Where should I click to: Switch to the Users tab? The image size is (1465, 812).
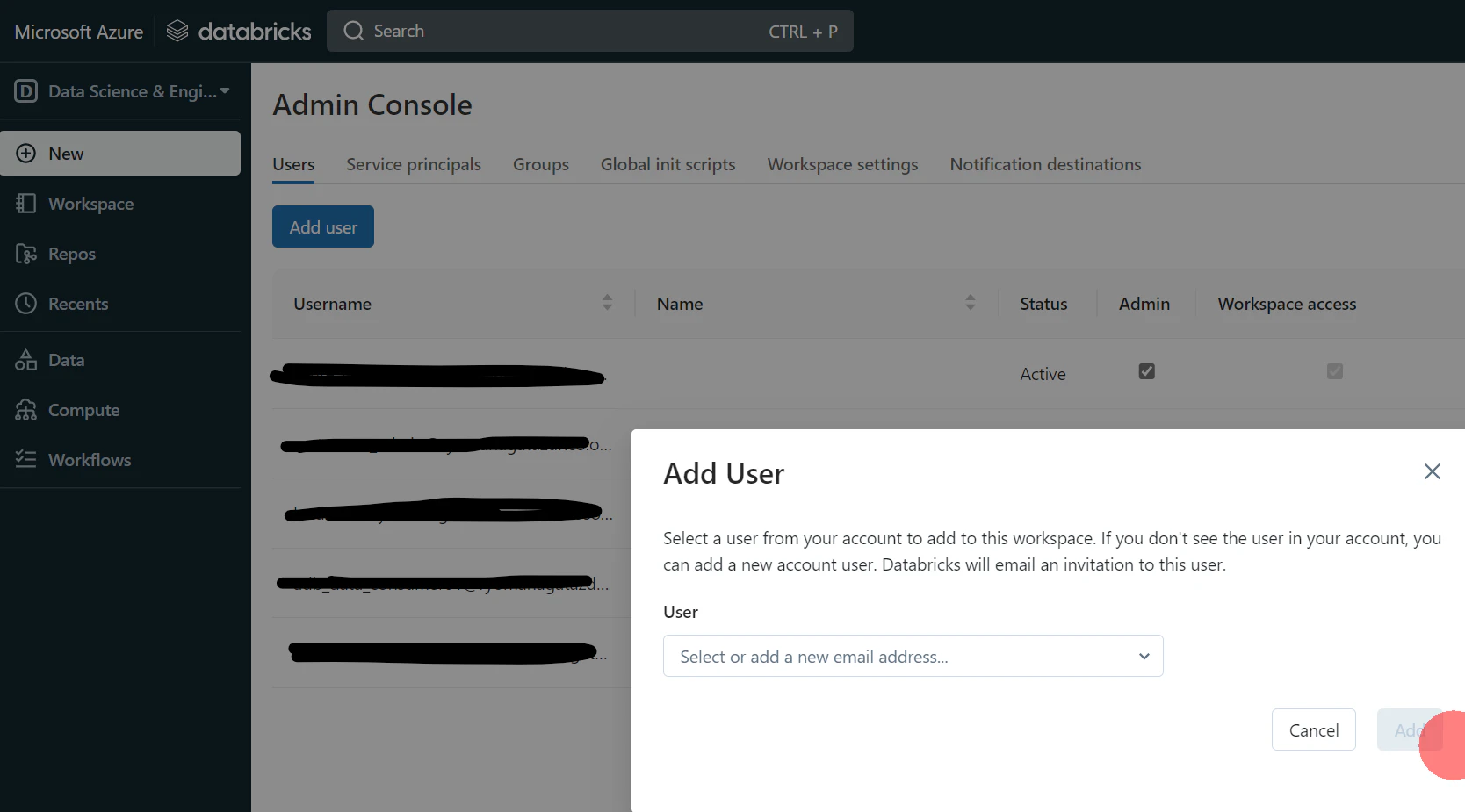pyautogui.click(x=293, y=164)
